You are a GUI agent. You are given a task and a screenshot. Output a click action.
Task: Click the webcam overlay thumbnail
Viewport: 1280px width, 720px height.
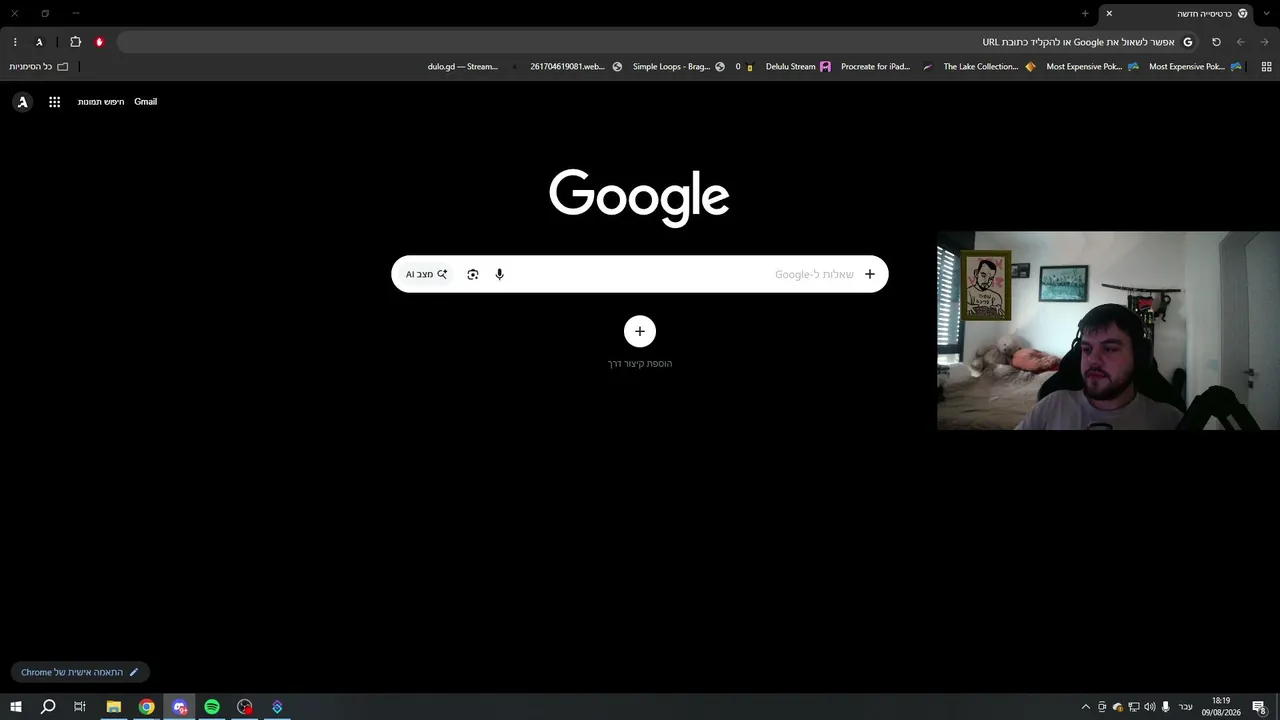point(1108,331)
